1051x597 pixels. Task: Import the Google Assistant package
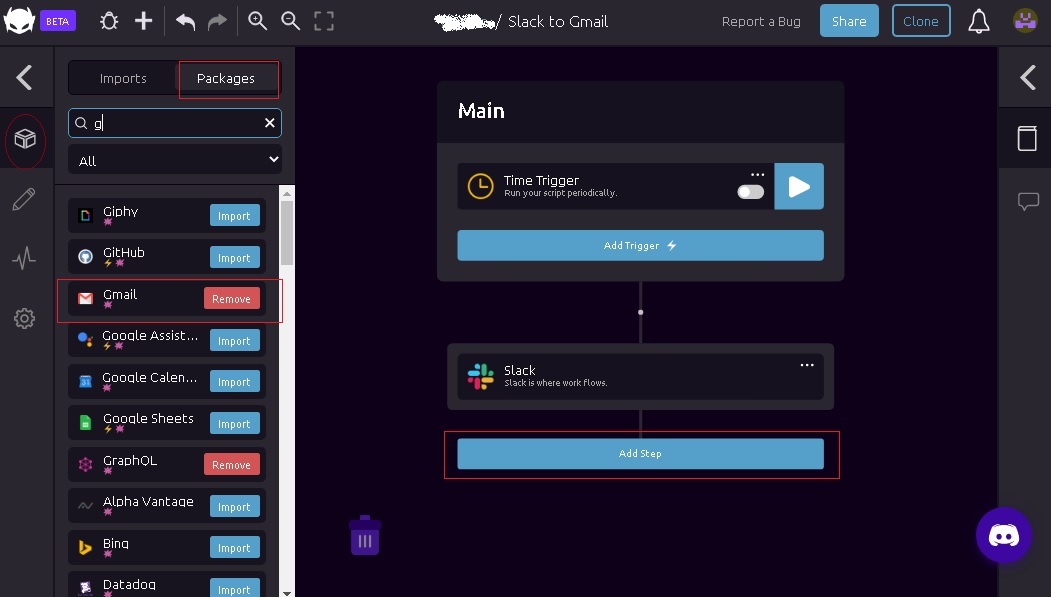(x=235, y=340)
